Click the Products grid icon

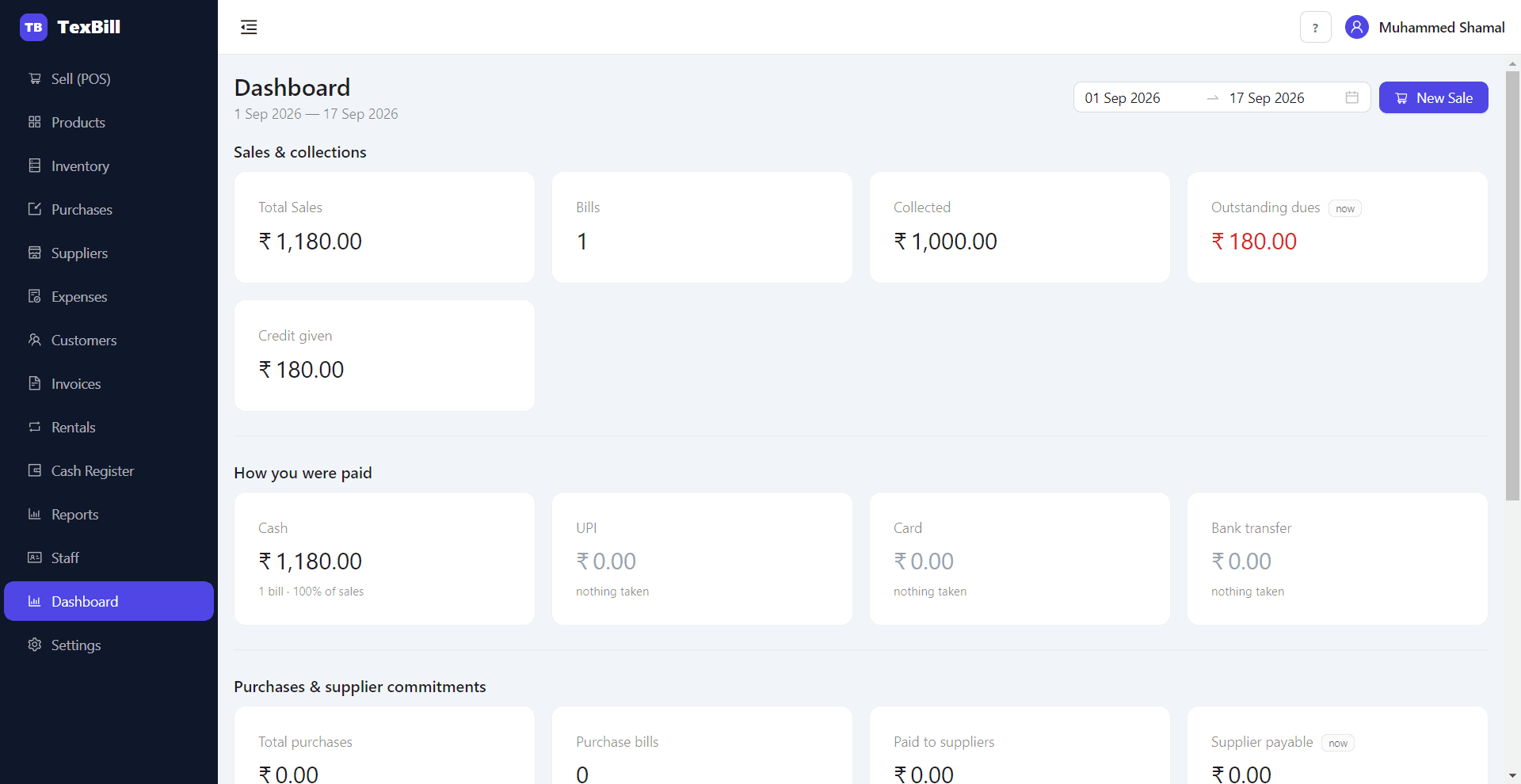click(x=35, y=122)
